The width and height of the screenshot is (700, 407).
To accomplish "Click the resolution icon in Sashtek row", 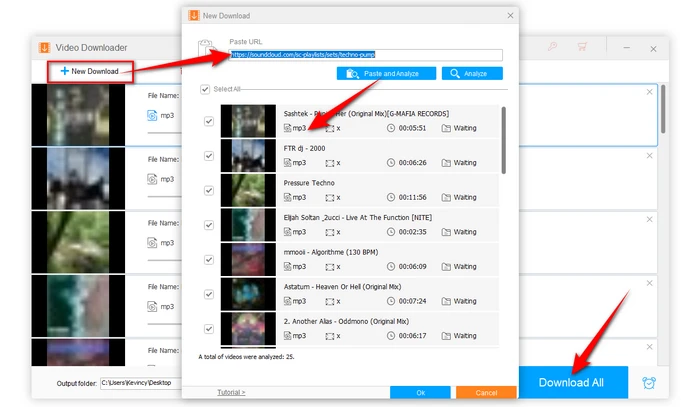I will pos(329,129).
